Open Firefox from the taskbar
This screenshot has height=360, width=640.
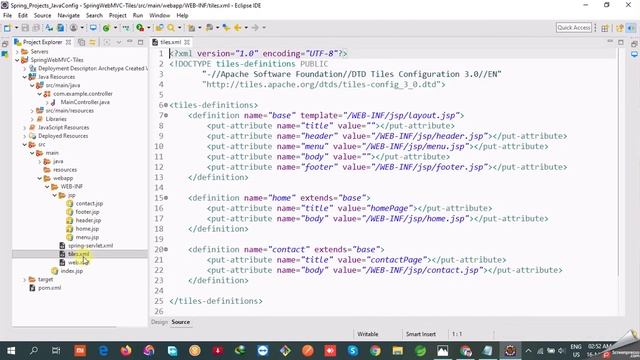click(126, 351)
